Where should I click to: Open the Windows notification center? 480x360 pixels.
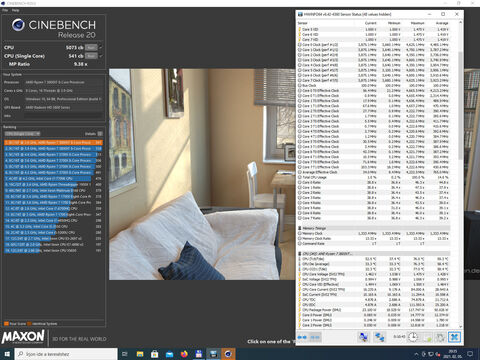(470, 354)
